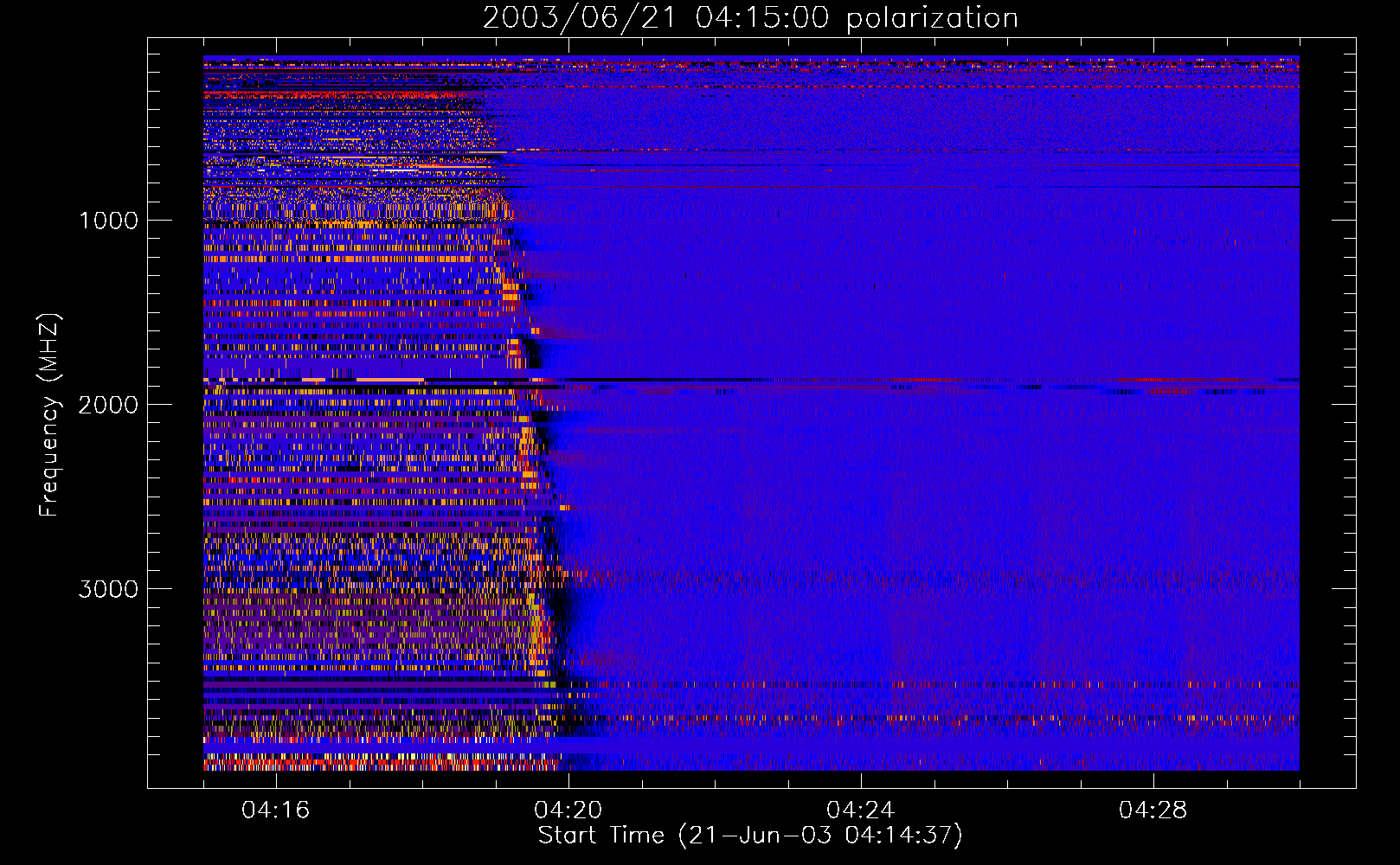Select the 04:20 time tick label
1400x865 pixels.
coord(568,811)
